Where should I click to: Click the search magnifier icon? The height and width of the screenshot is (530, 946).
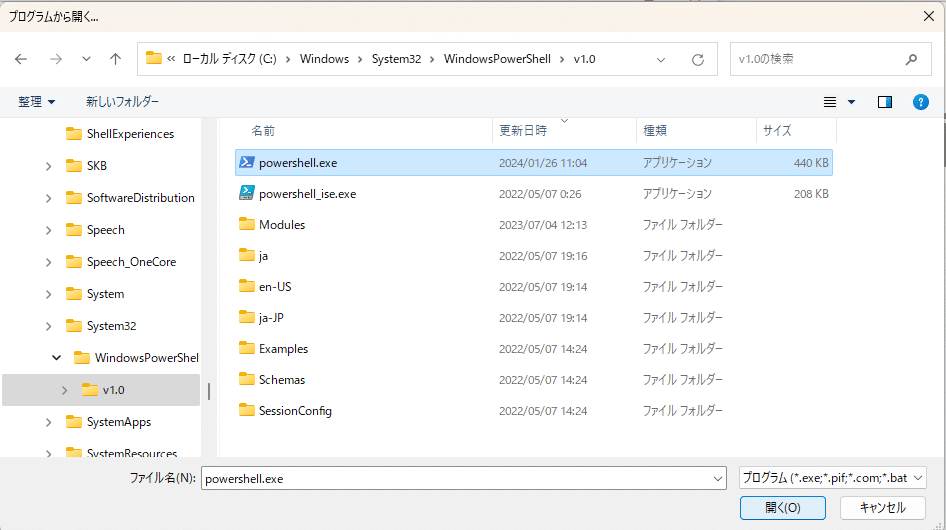(911, 59)
